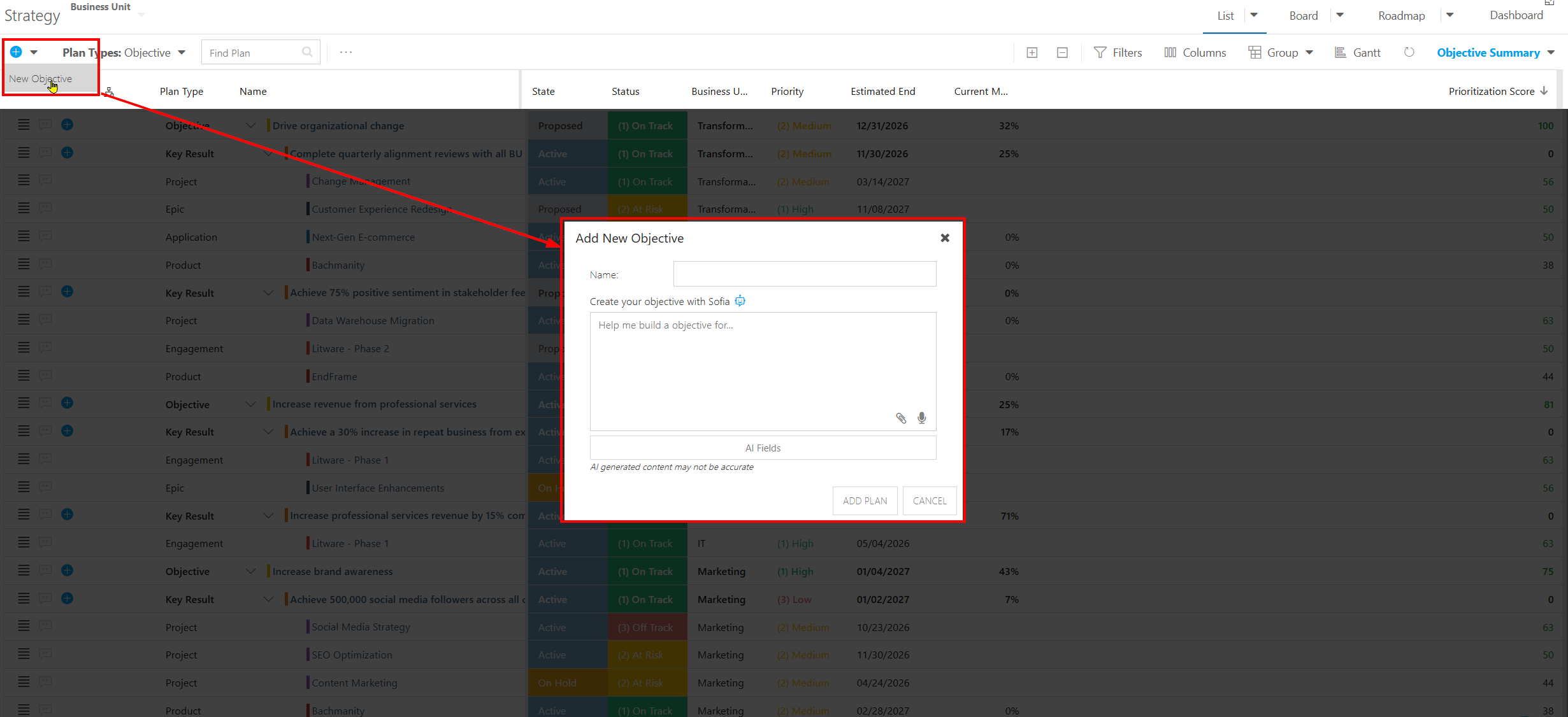Click plus icon on Increase brand awareness row
This screenshot has width=1568, height=717.
pos(67,570)
